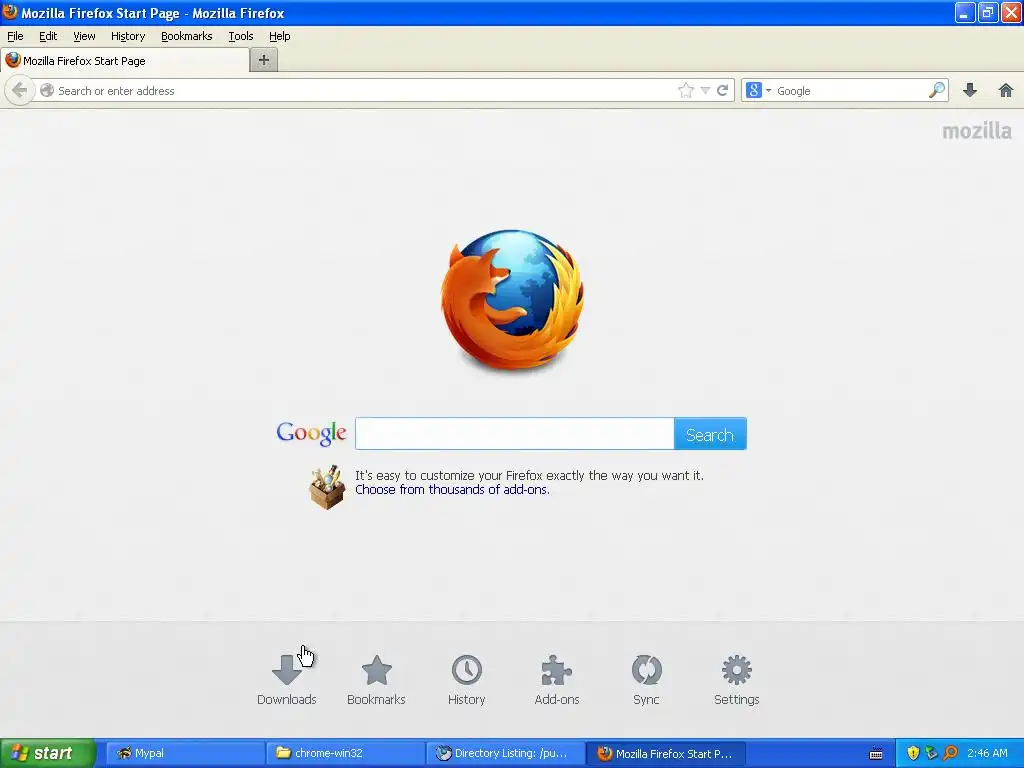Open the File menu
Viewport: 1024px width, 768px height.
tap(15, 36)
